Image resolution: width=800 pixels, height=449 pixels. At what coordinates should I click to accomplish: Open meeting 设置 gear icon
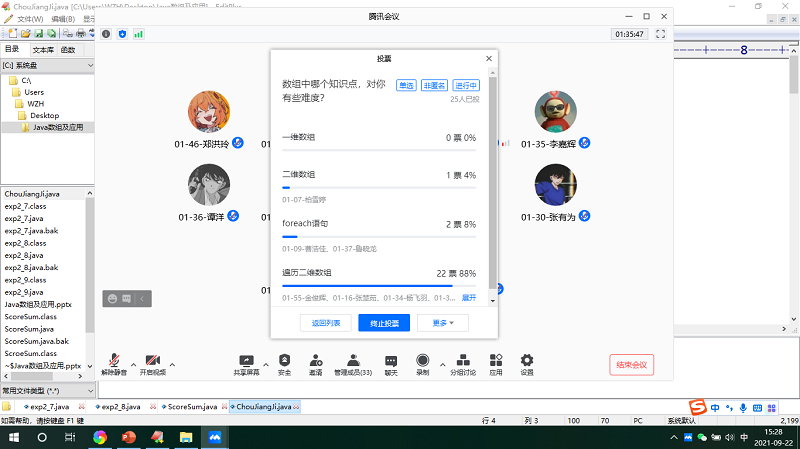(x=526, y=360)
